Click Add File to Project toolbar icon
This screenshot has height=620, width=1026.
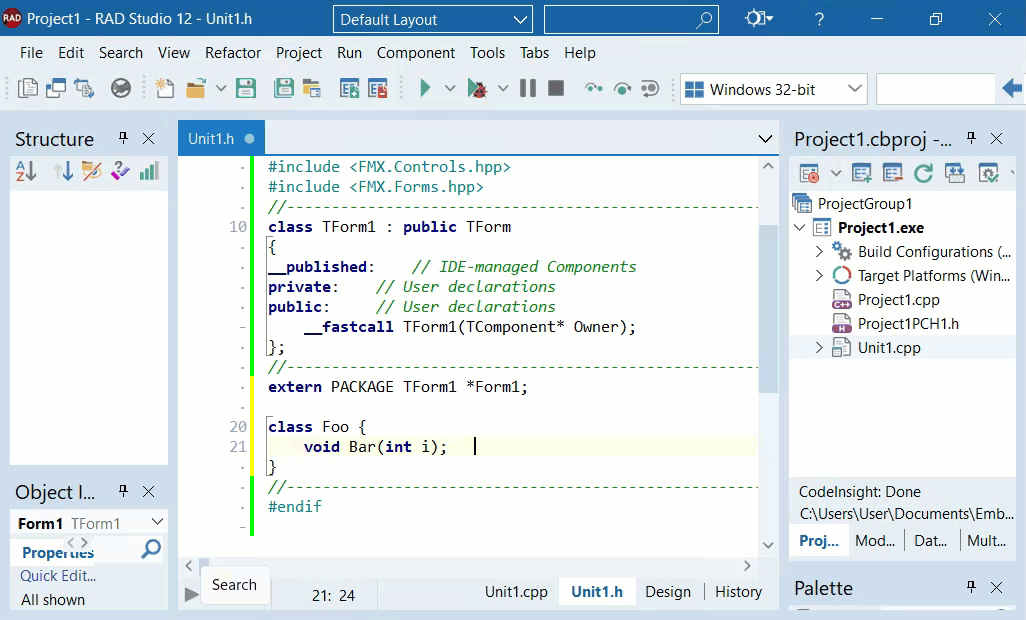point(349,88)
